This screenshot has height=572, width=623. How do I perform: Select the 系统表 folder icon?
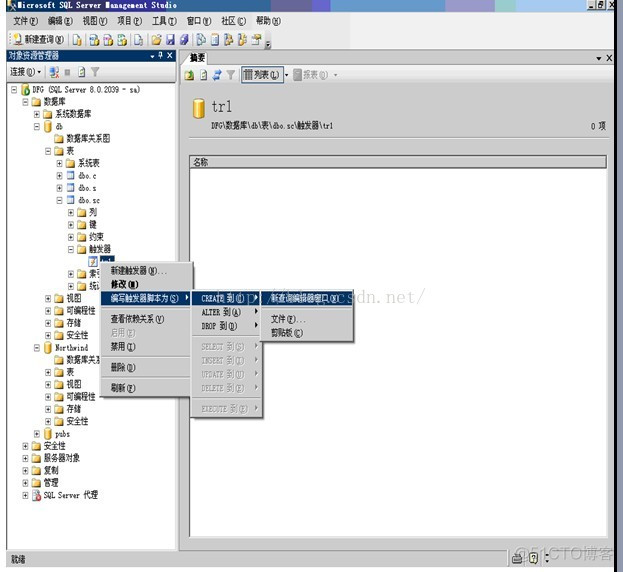coord(70,163)
